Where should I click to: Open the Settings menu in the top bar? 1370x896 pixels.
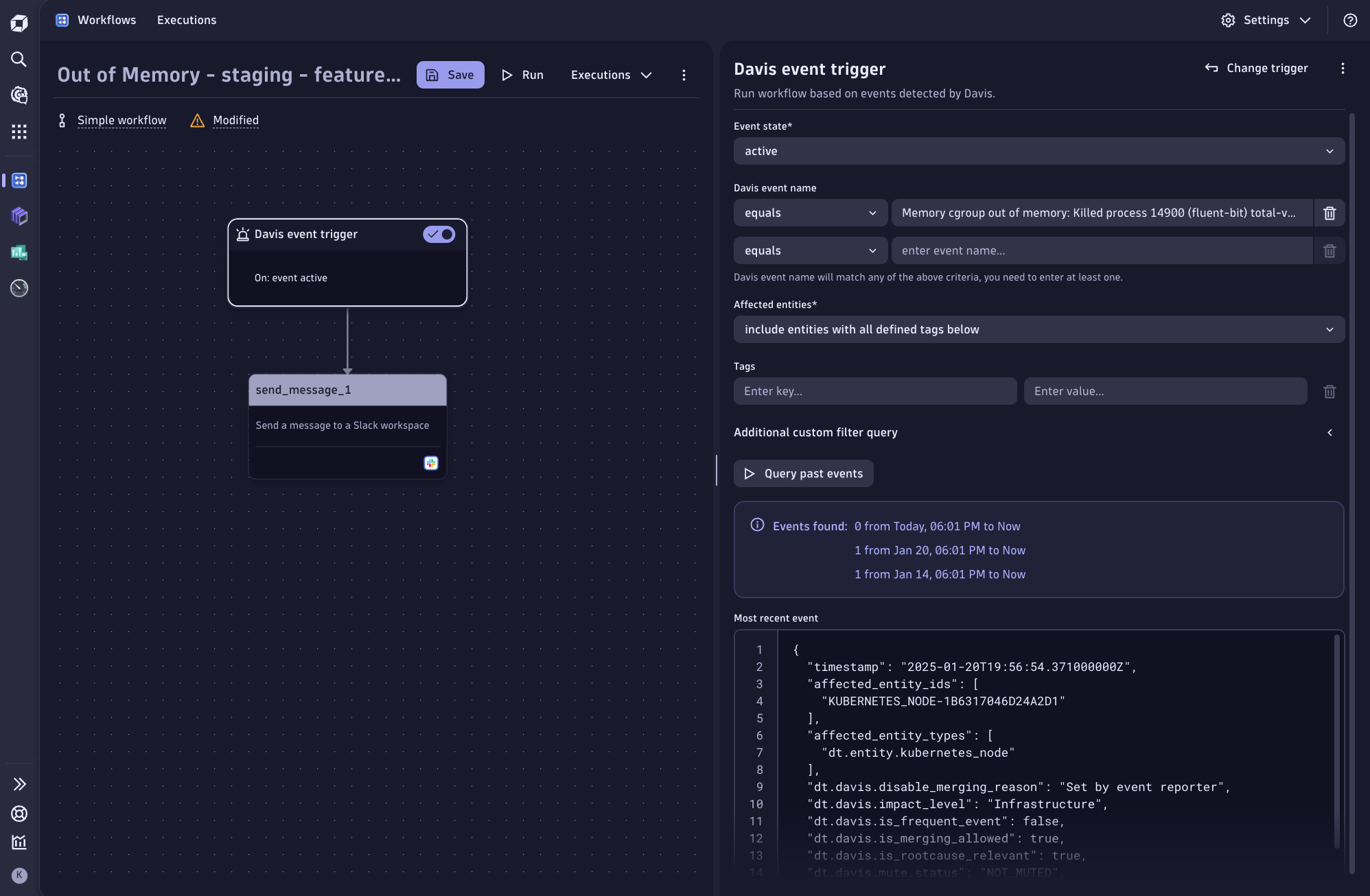pos(1266,20)
